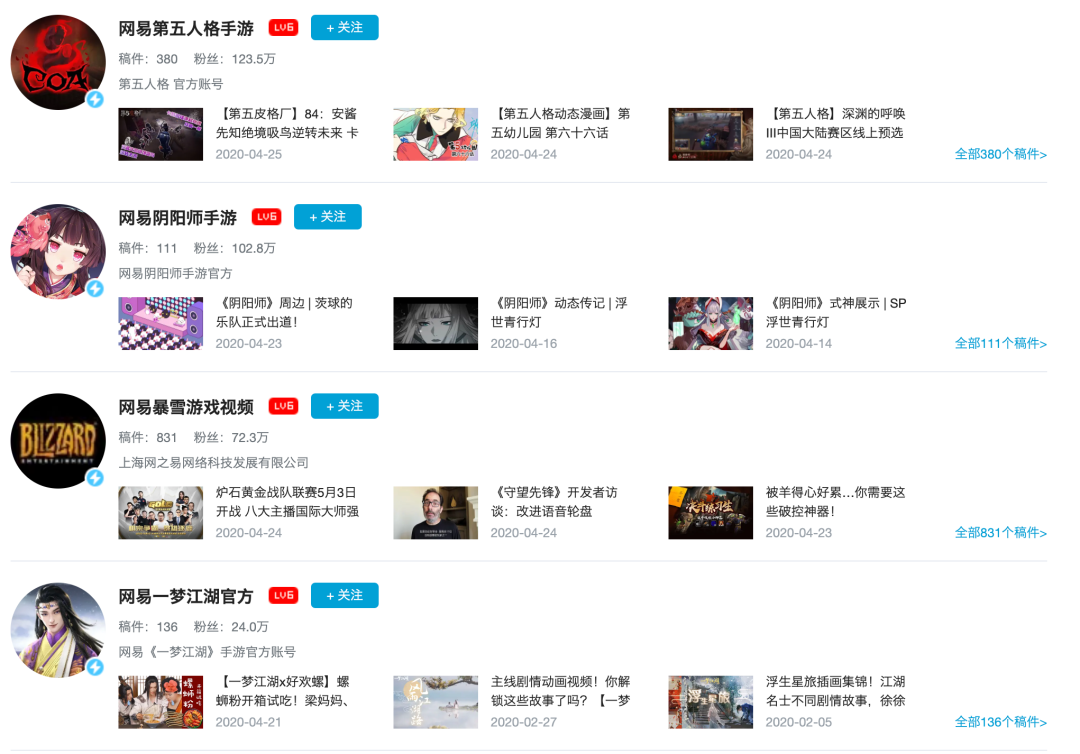Click 粉丝：102.8万 follower count
The width and height of the screenshot is (1080, 754).
234,249
